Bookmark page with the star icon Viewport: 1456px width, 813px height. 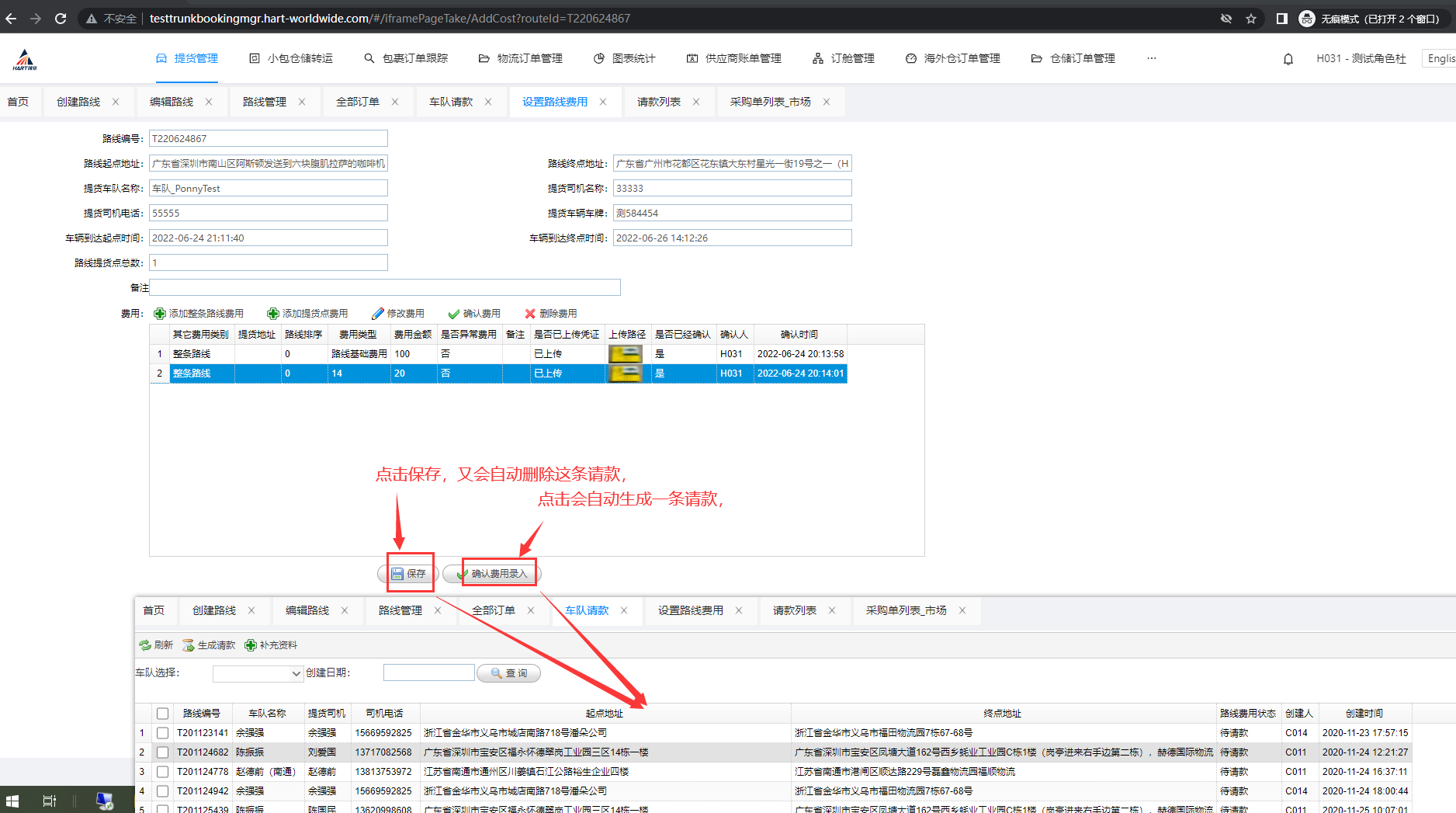[x=1251, y=19]
